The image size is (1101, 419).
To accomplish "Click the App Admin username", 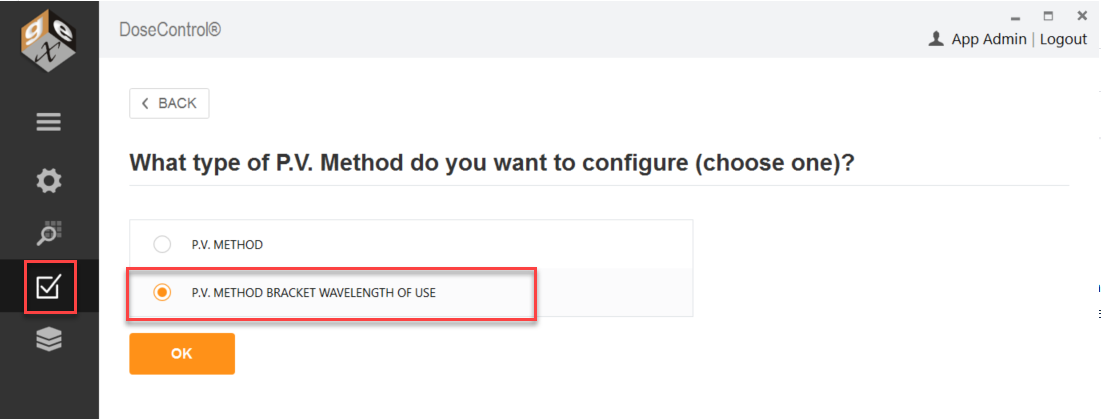I will (989, 40).
